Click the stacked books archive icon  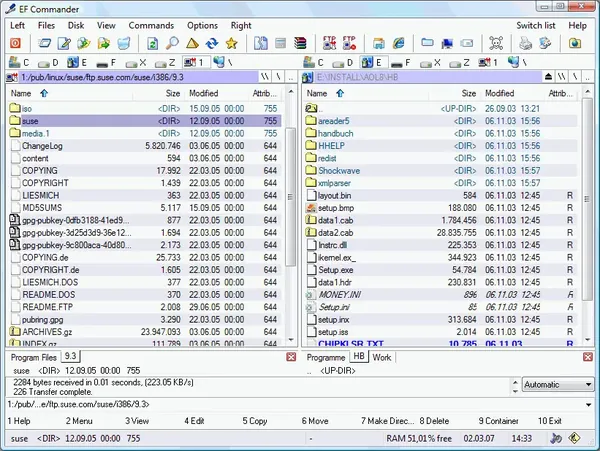pyautogui.click(x=300, y=43)
